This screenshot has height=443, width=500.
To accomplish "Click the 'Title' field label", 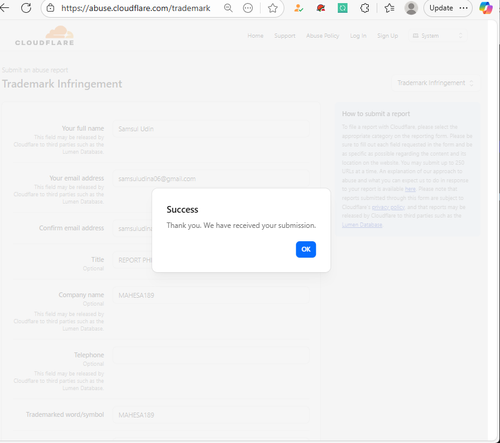I will pos(98,259).
